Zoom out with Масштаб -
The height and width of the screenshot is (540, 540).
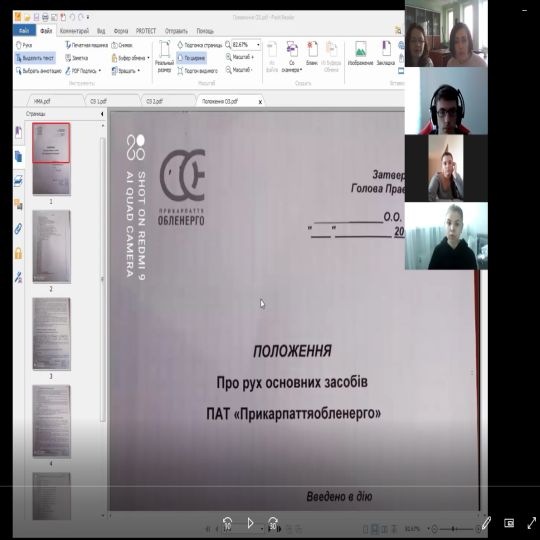239,70
